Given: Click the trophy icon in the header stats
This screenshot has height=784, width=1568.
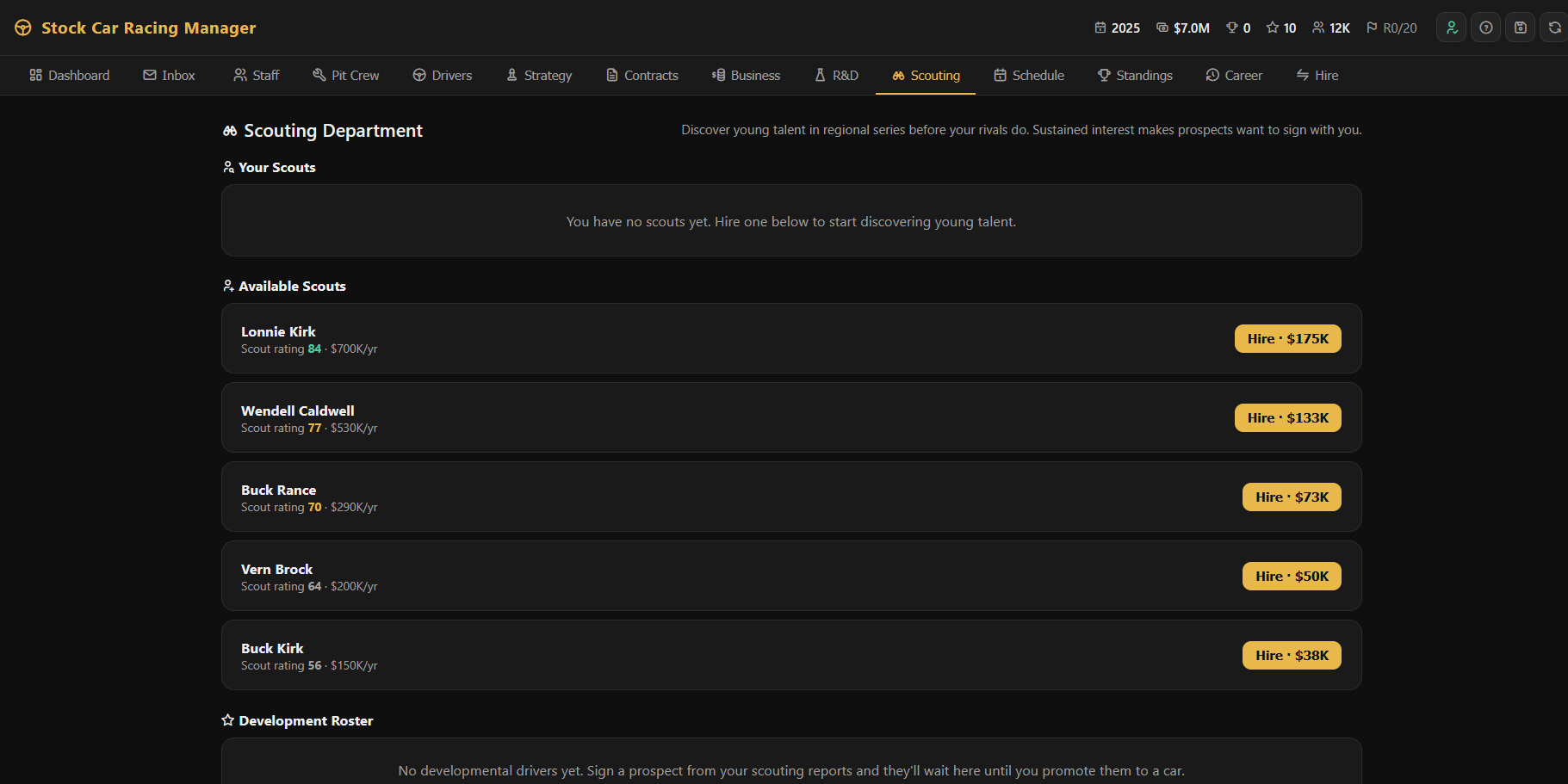Looking at the screenshot, I should pos(1232,28).
